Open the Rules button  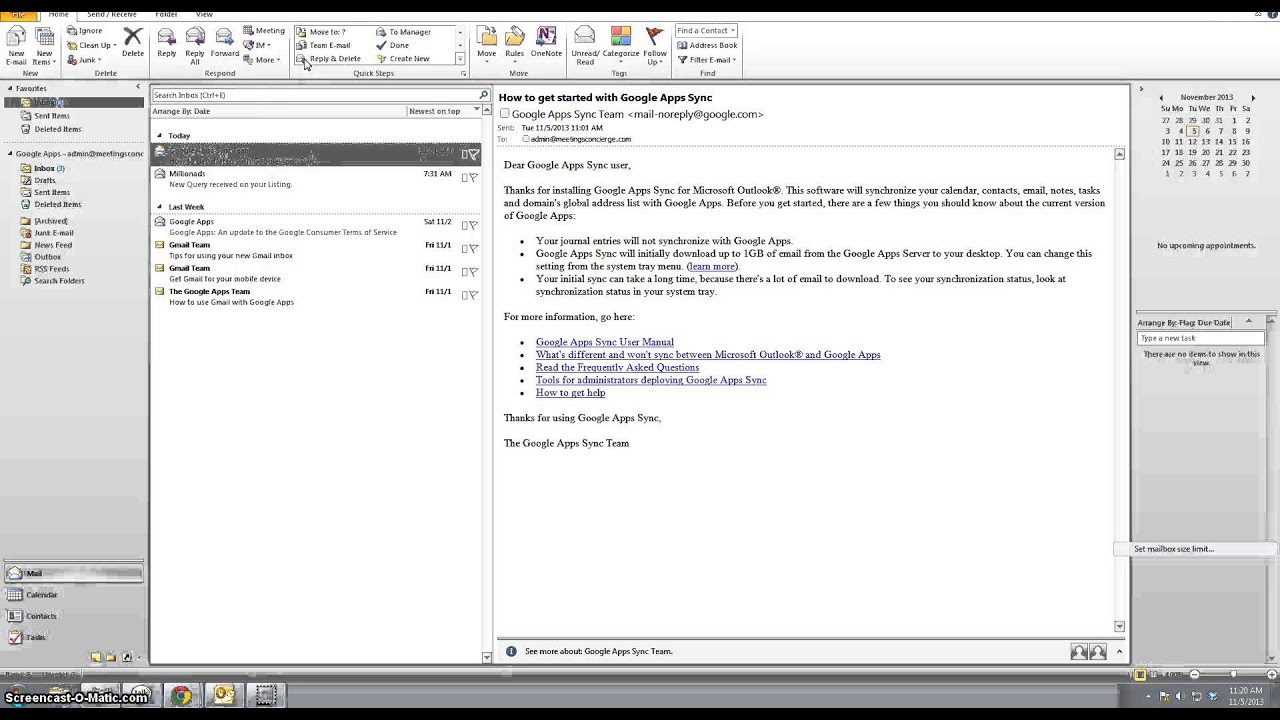click(x=514, y=45)
